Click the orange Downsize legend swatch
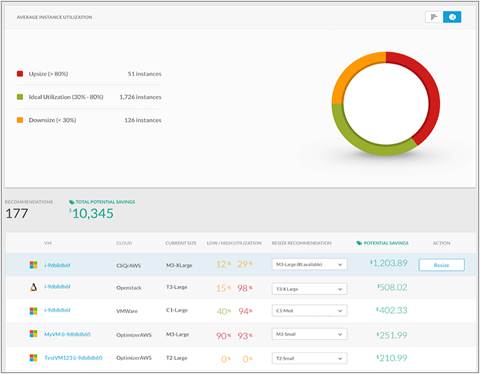480x374 pixels. (20, 120)
